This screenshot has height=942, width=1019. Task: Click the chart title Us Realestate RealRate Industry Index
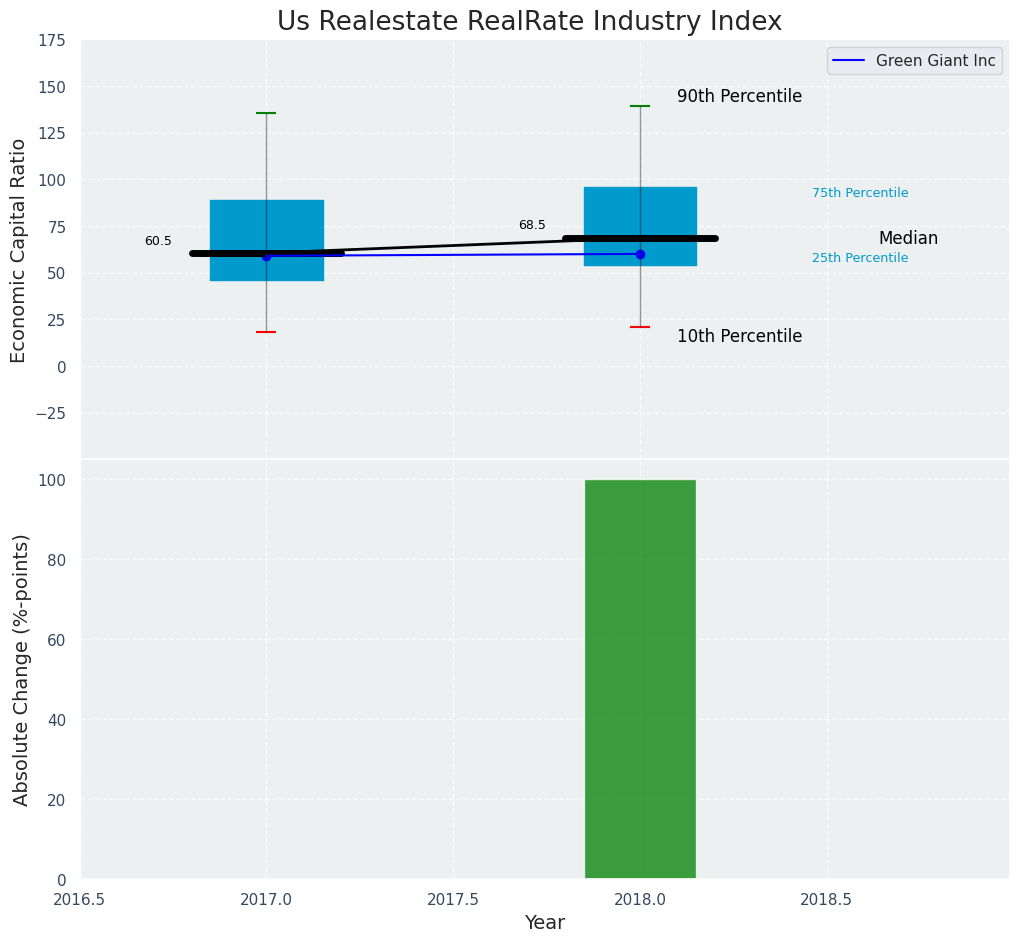529,22
